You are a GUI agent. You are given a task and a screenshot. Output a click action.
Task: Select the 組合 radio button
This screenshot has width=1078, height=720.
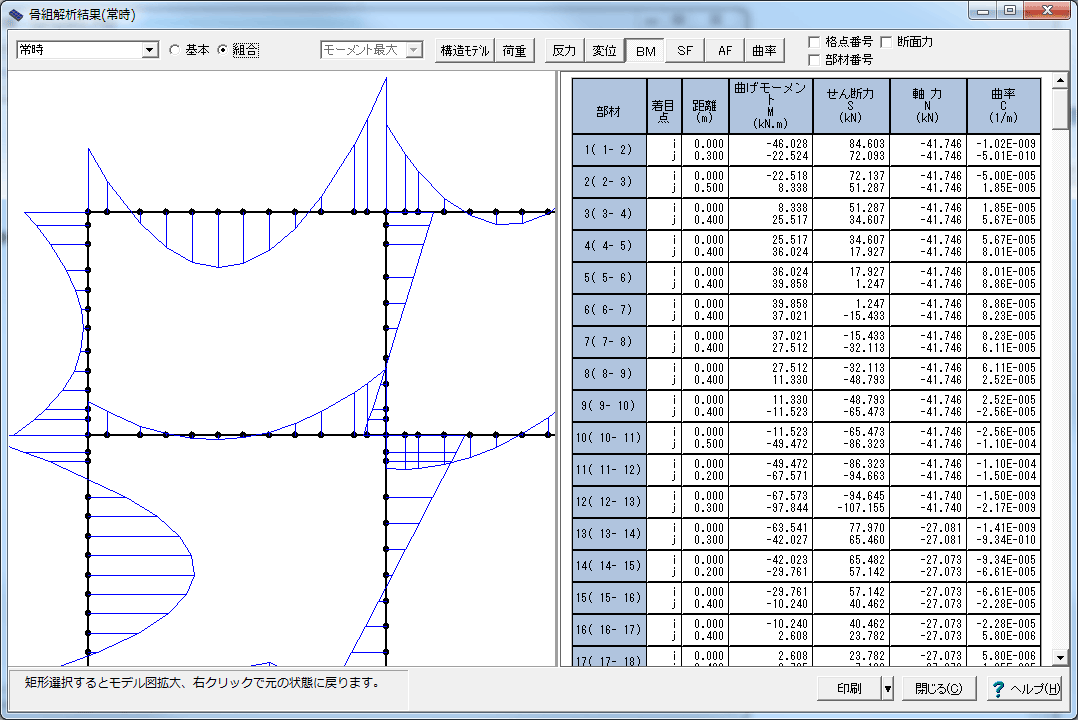click(222, 50)
